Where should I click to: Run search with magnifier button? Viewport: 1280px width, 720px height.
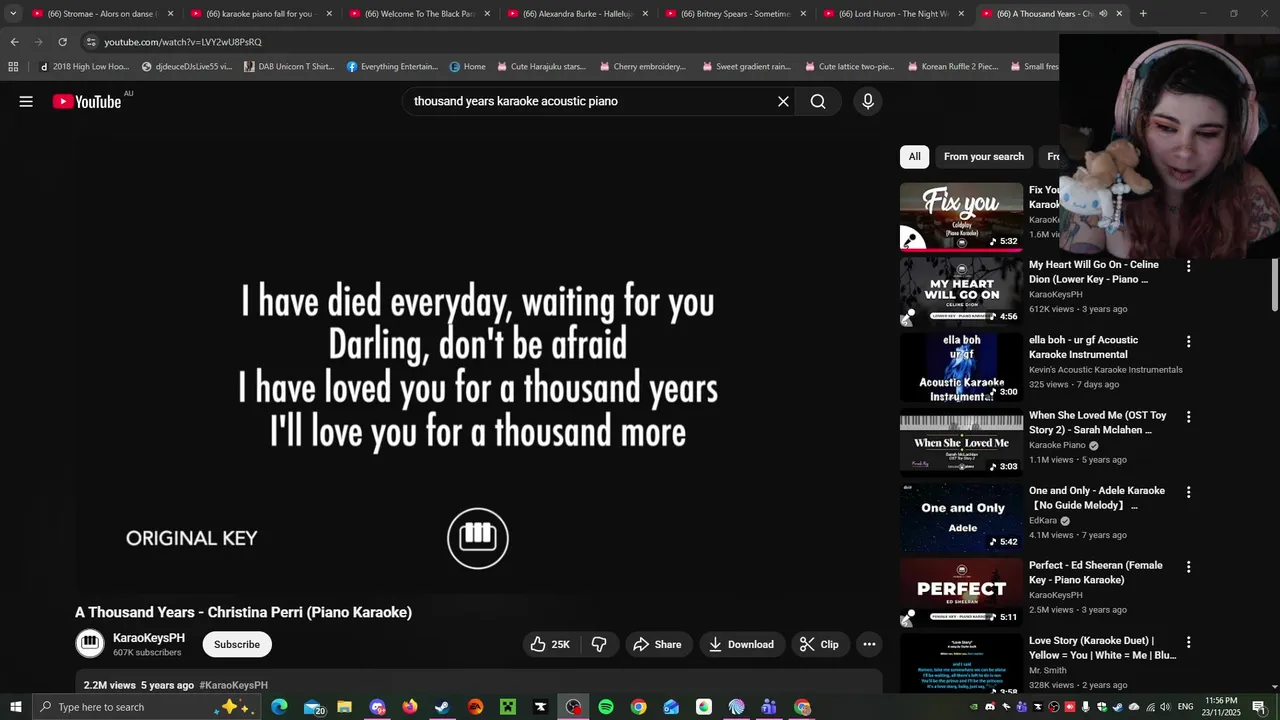click(x=818, y=101)
